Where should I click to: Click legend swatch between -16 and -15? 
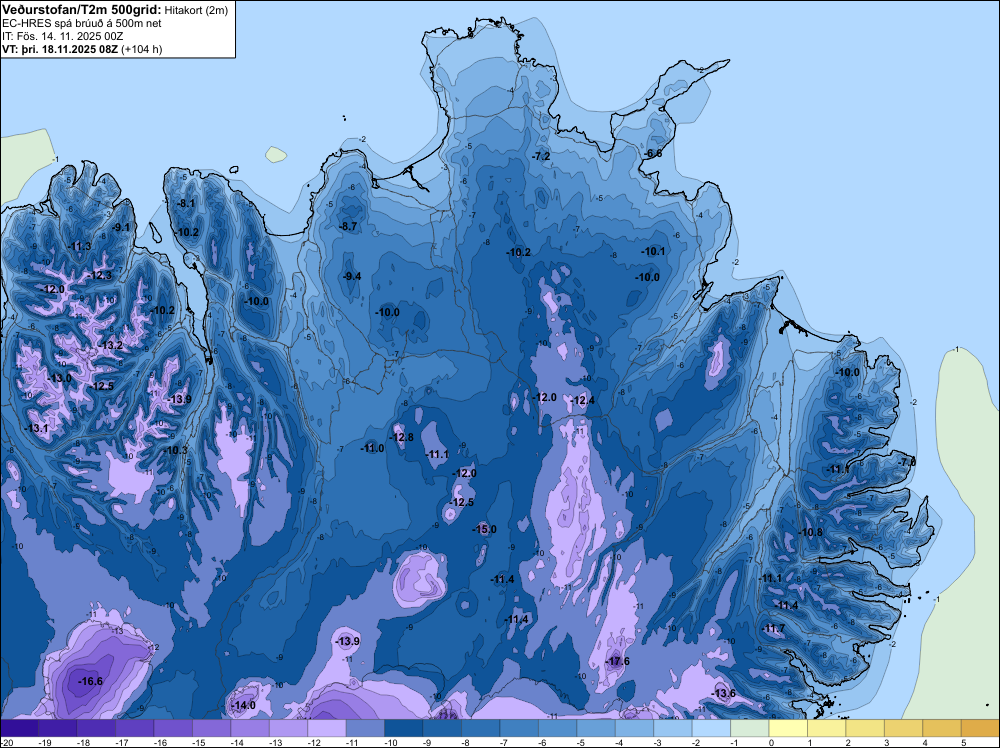coord(173,728)
